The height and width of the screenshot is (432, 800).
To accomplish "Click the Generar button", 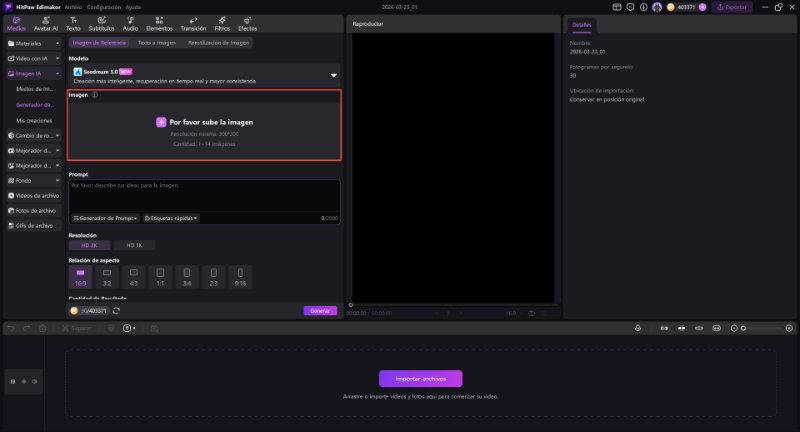I will (x=320, y=311).
